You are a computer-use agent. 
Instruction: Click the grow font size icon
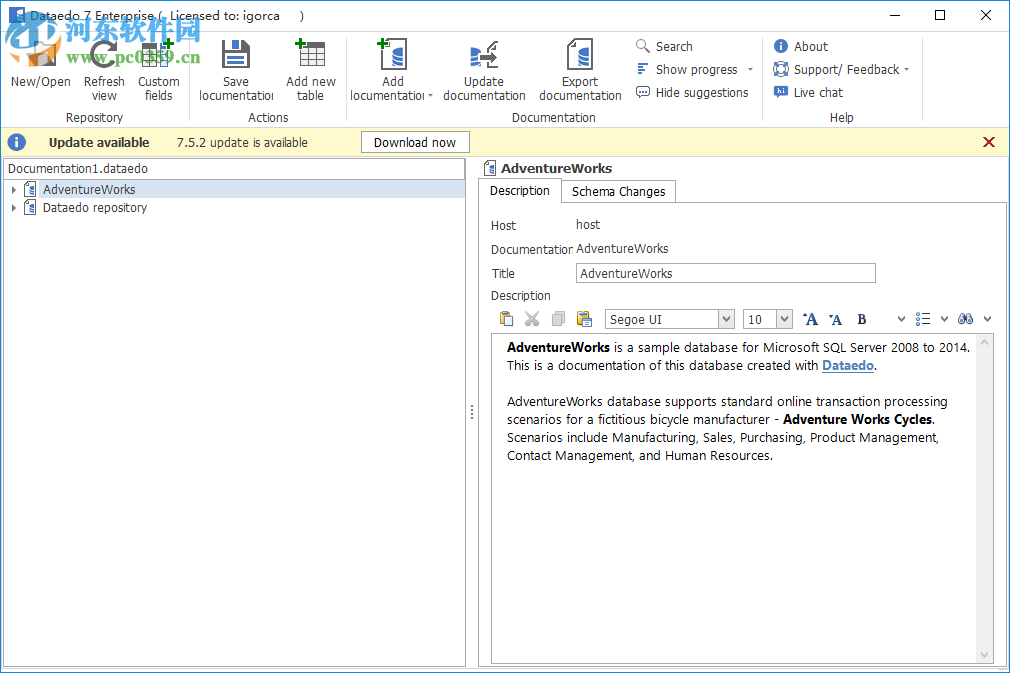[810, 320]
